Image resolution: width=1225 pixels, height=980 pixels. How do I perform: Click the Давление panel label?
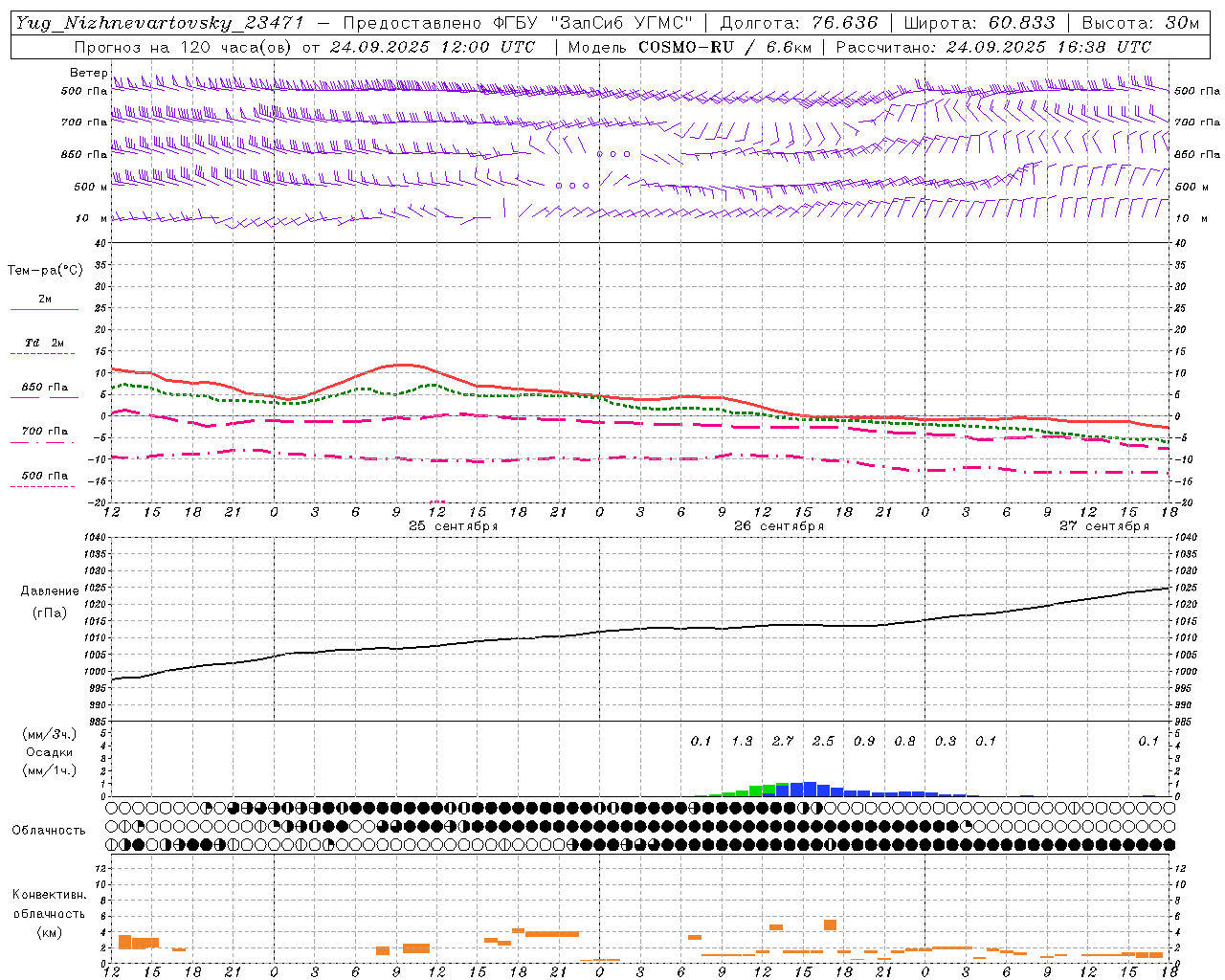tap(50, 591)
